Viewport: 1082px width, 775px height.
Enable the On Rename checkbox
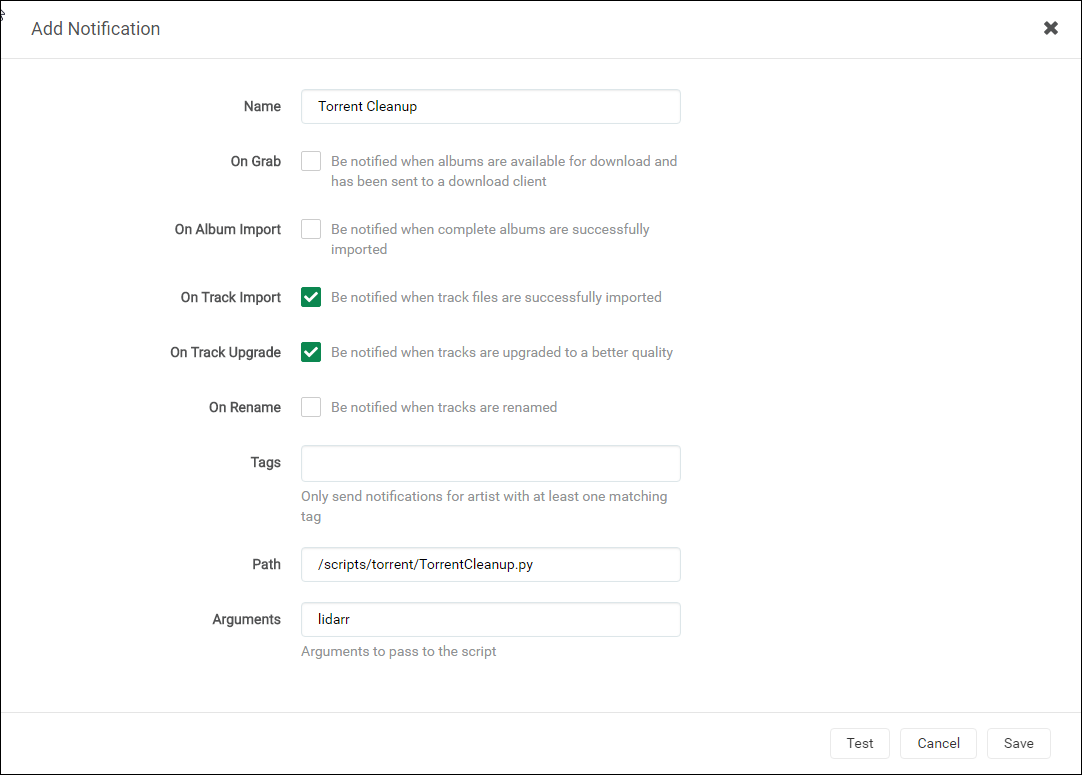310,407
